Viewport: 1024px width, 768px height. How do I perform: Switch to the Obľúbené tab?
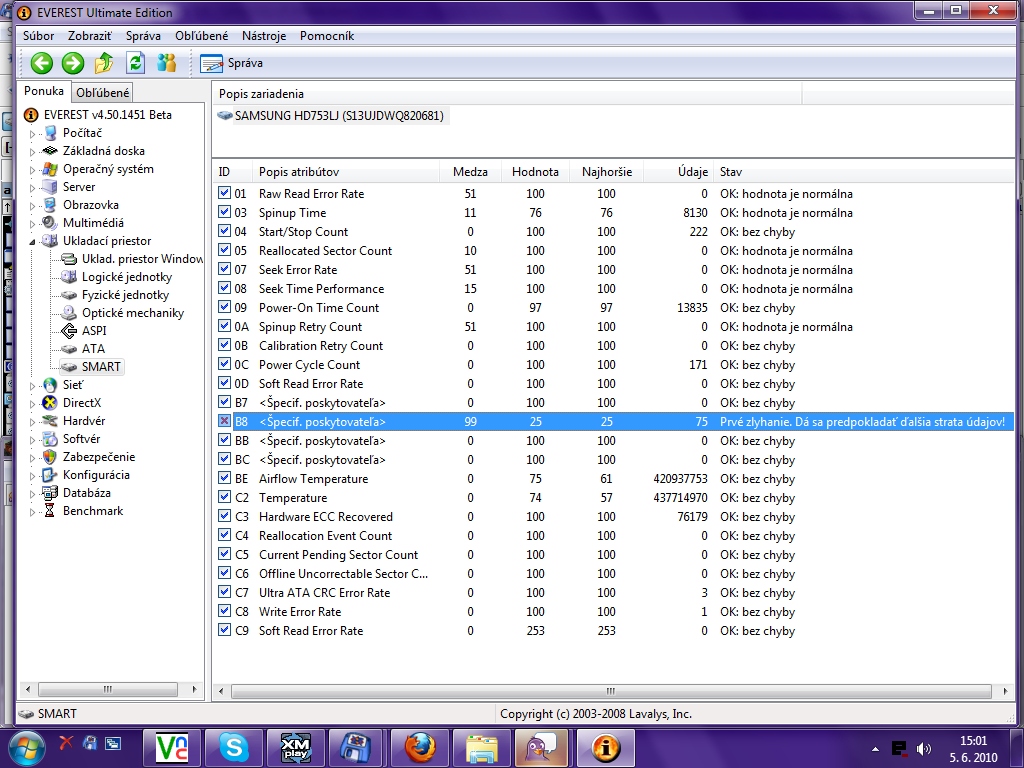103,93
